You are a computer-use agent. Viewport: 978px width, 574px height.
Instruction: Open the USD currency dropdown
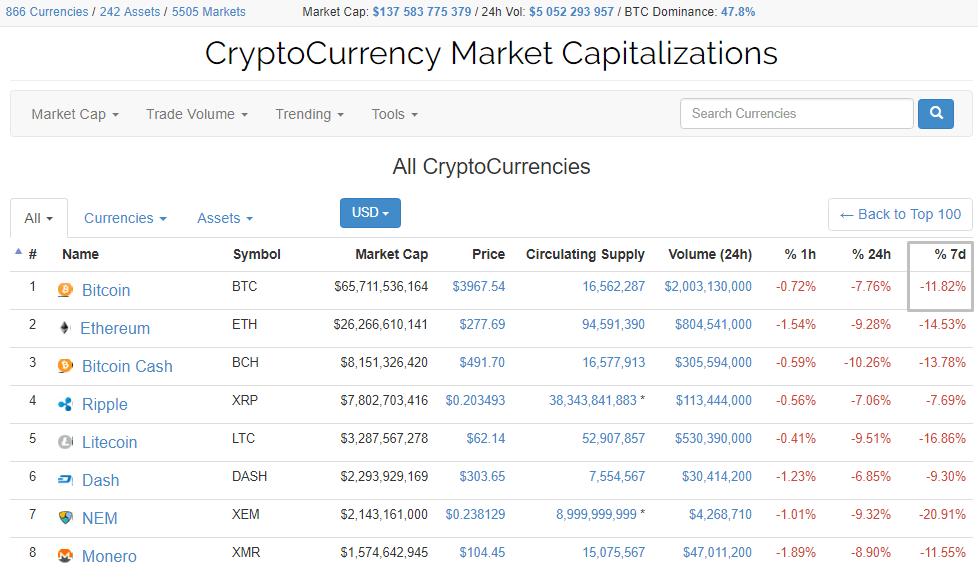(x=370, y=213)
